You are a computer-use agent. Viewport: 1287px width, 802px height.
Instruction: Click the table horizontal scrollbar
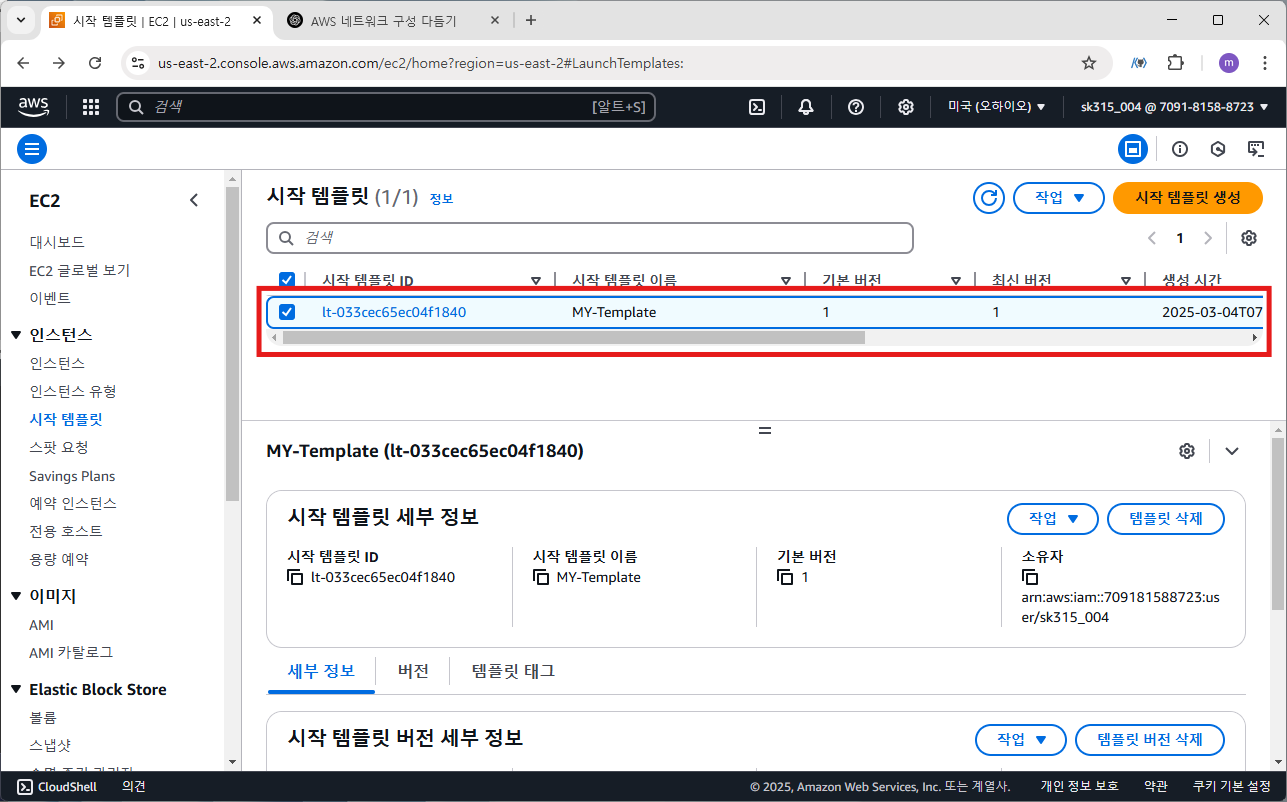tap(574, 338)
